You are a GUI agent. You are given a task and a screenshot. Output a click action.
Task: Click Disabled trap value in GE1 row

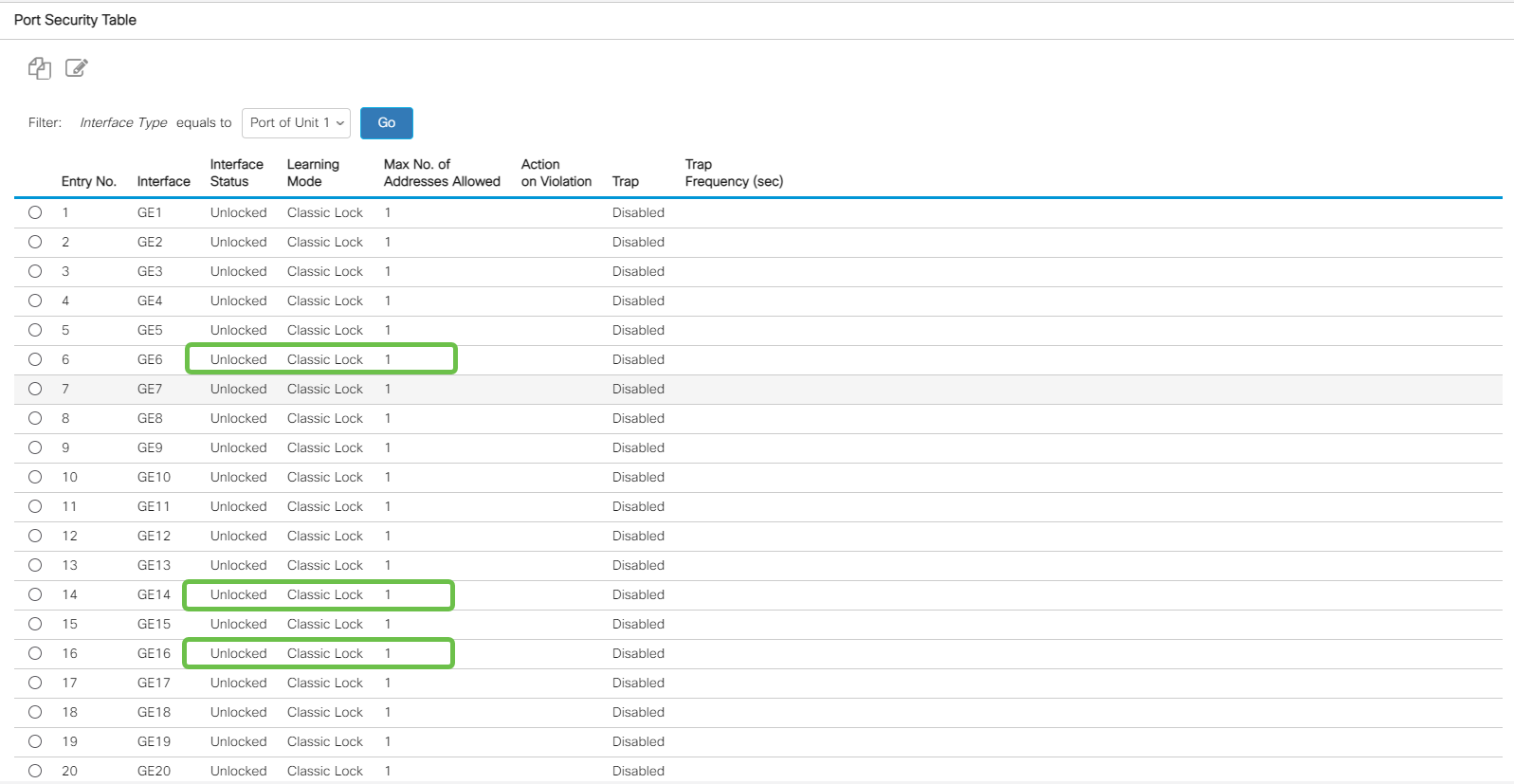pos(638,212)
